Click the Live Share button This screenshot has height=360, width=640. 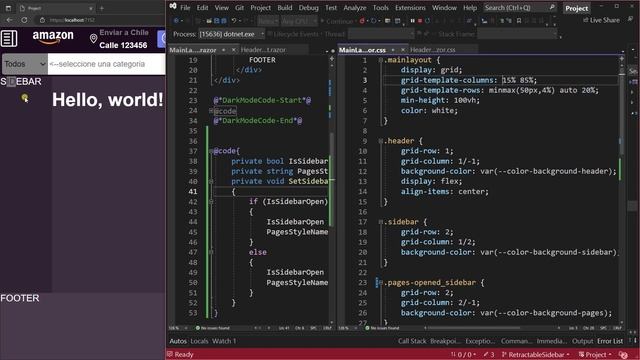[x=601, y=20]
